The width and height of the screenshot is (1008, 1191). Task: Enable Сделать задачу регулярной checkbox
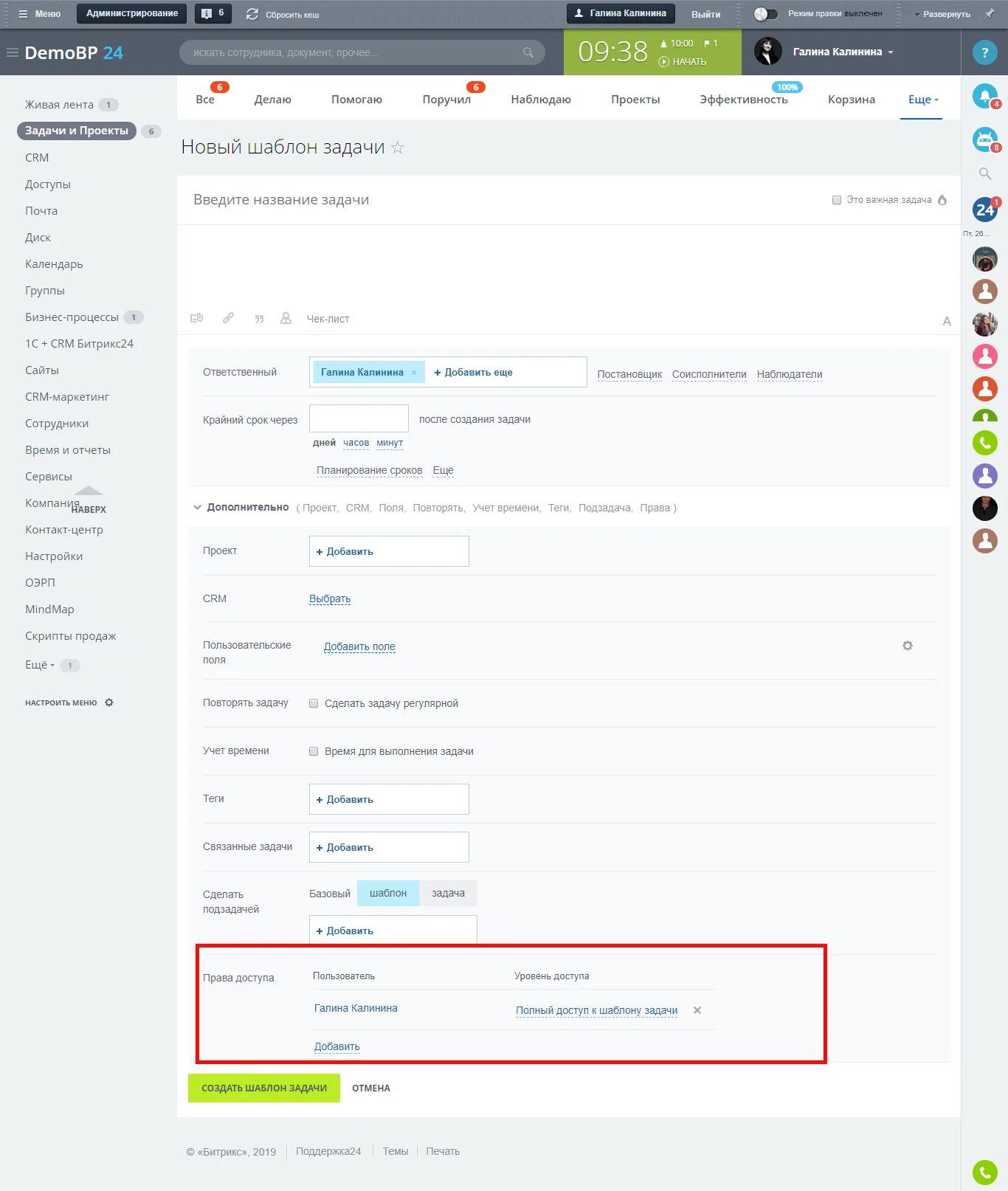(x=314, y=703)
